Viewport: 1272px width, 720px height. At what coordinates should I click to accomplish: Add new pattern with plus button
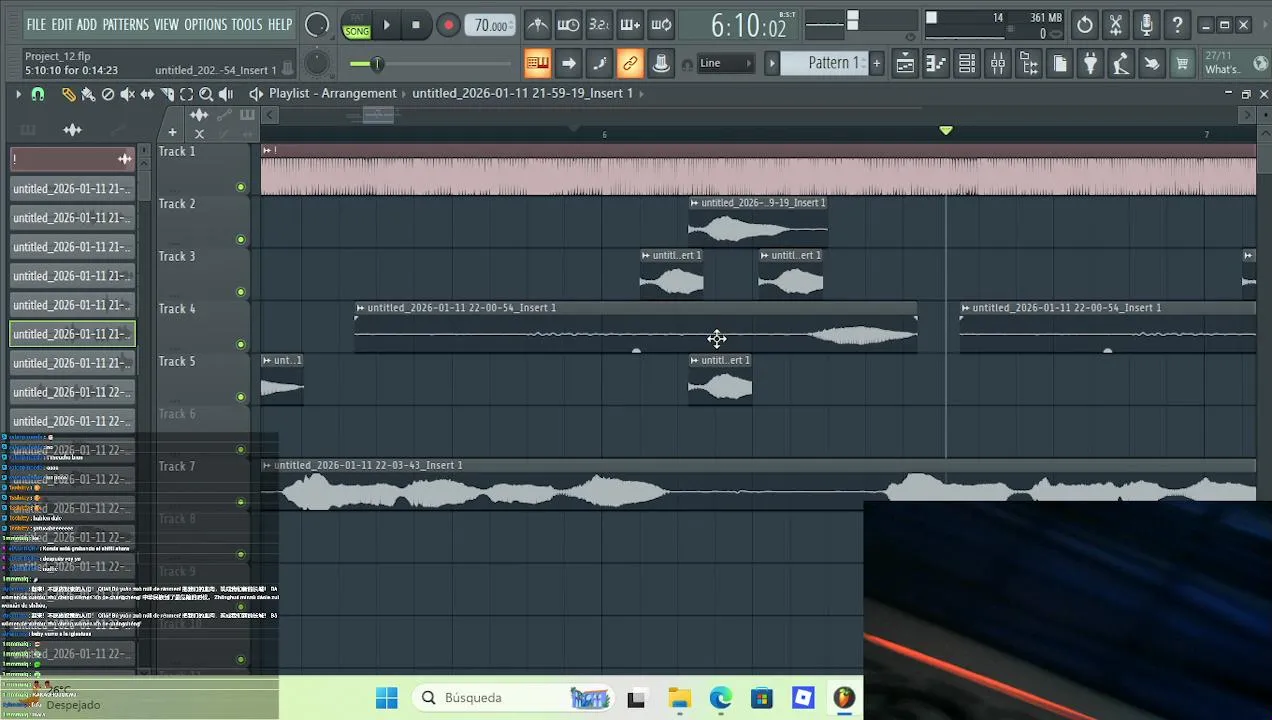pyautogui.click(x=876, y=63)
